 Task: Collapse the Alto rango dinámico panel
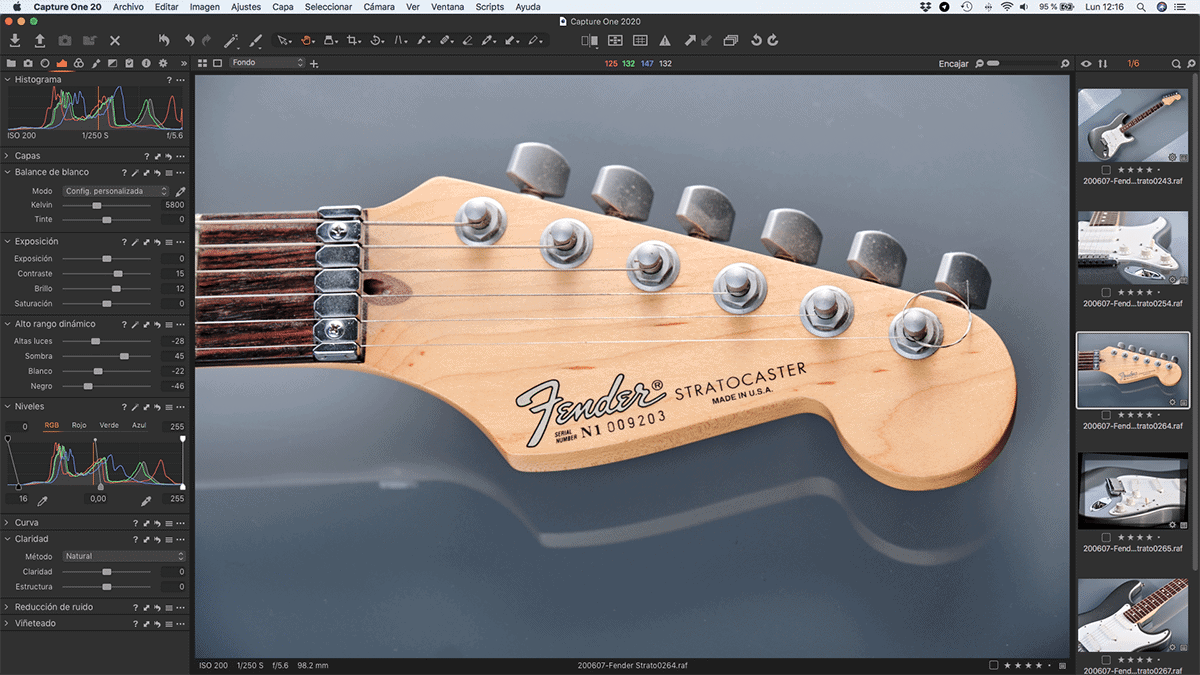[x=6, y=325]
